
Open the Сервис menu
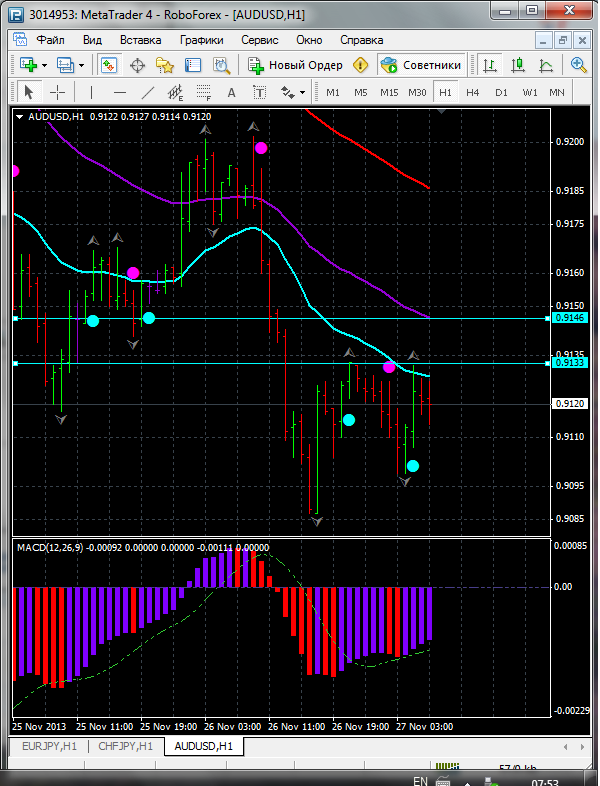(260, 40)
